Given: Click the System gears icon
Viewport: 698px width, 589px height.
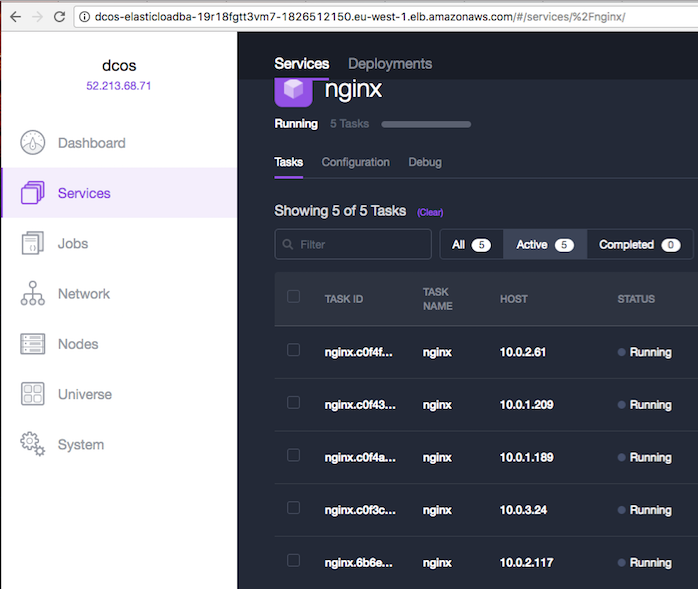Looking at the screenshot, I should [32, 444].
